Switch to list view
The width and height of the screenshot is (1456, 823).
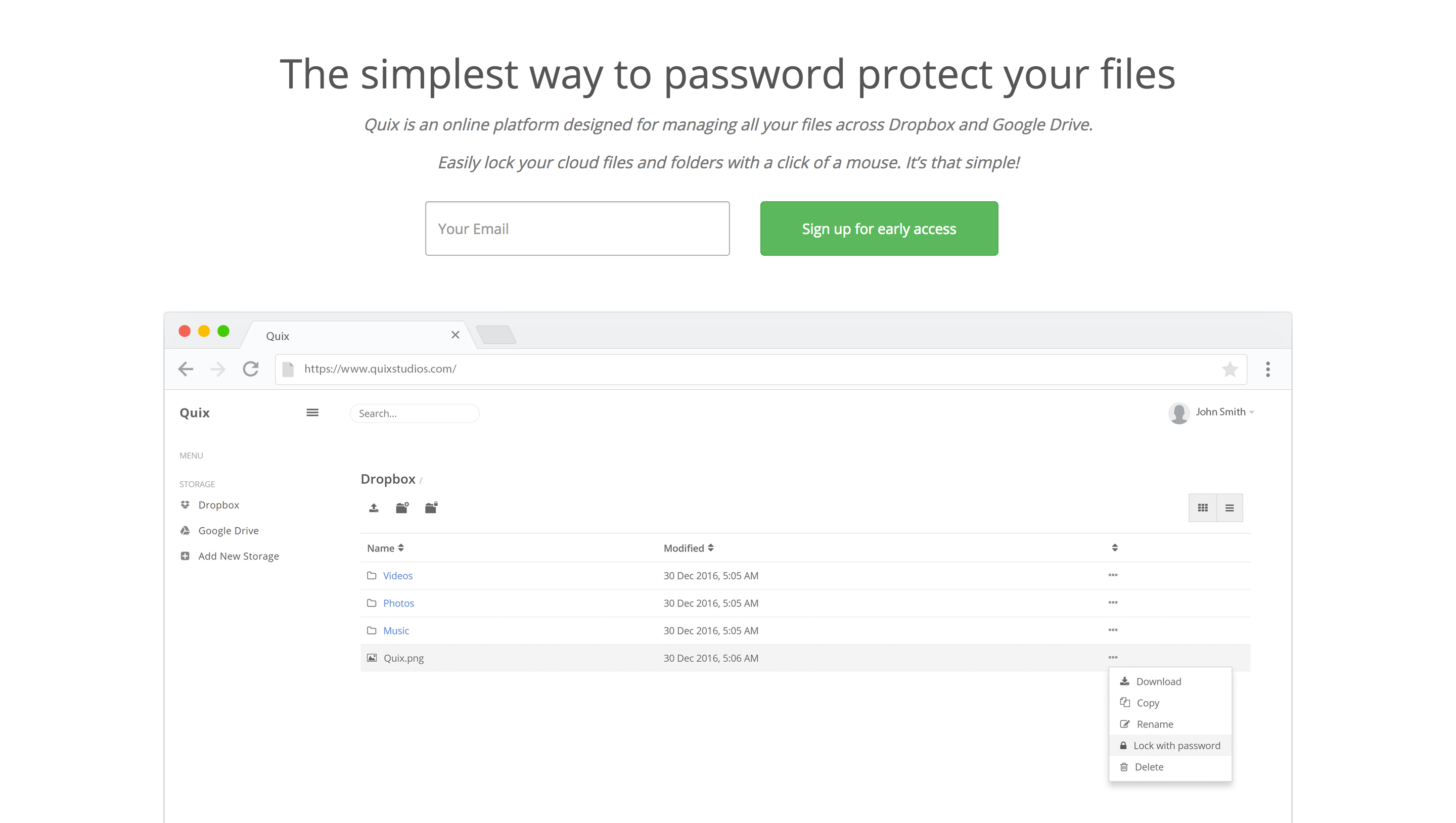click(x=1230, y=508)
